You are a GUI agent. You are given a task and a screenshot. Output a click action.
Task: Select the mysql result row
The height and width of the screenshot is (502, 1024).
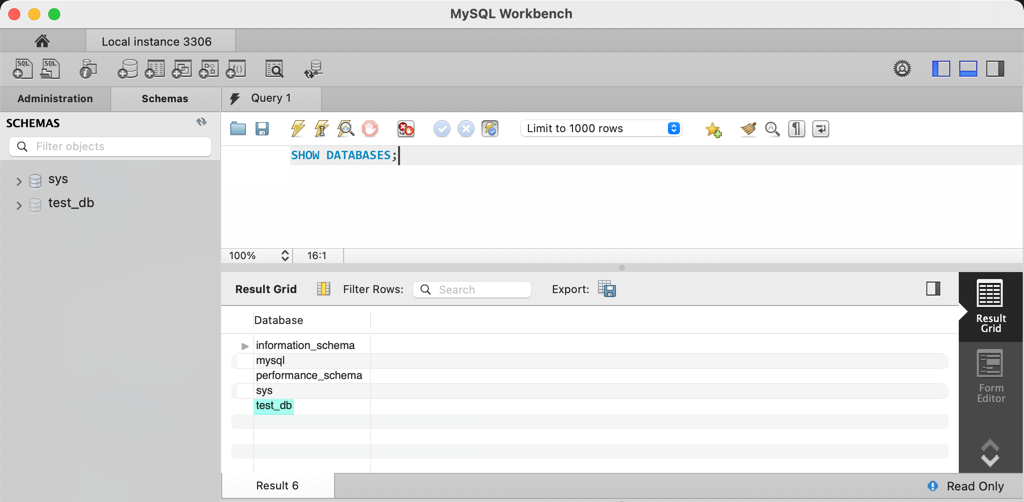(x=270, y=360)
